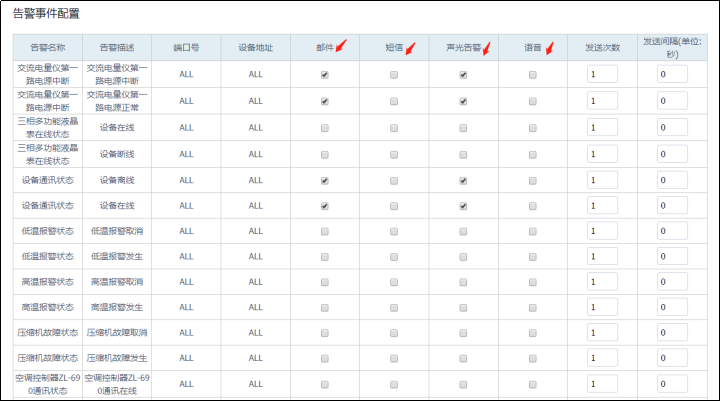
Task: Uncheck 邮件 for 设备通讯状态 设备在线 row
Action: 324,206
